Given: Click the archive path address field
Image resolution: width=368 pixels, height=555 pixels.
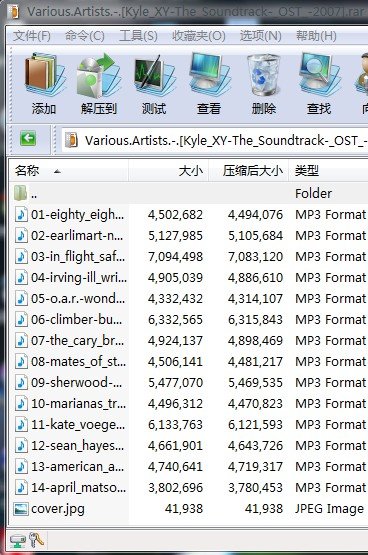Looking at the screenshot, I should pos(215,141).
